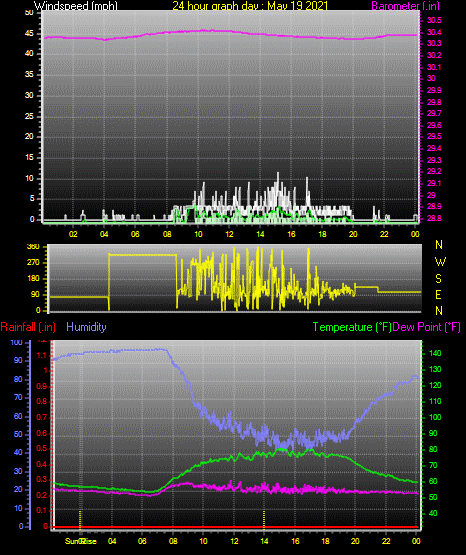This screenshot has height=555, width=466.
Task: Click the 100 value on temperature axis
Action: tap(435, 417)
